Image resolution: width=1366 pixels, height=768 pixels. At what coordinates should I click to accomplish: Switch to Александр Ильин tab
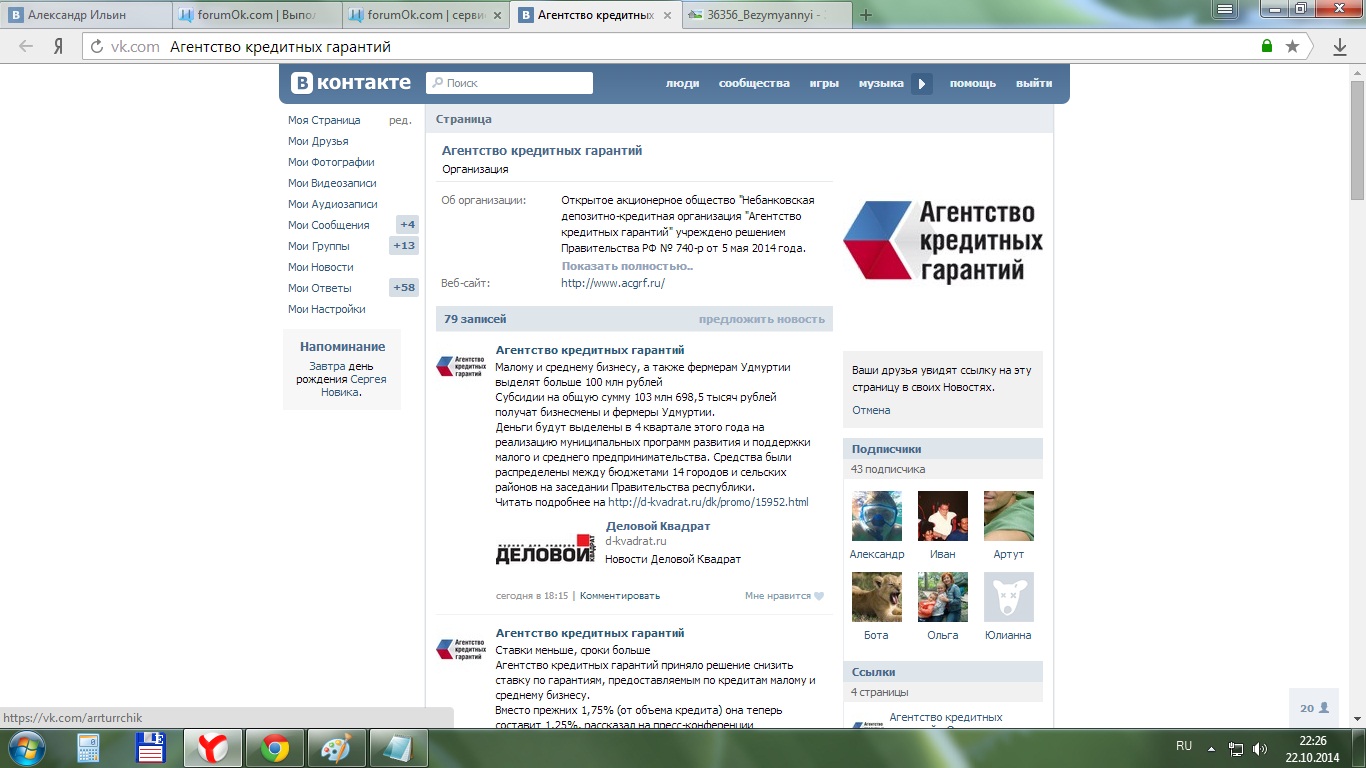(x=86, y=15)
